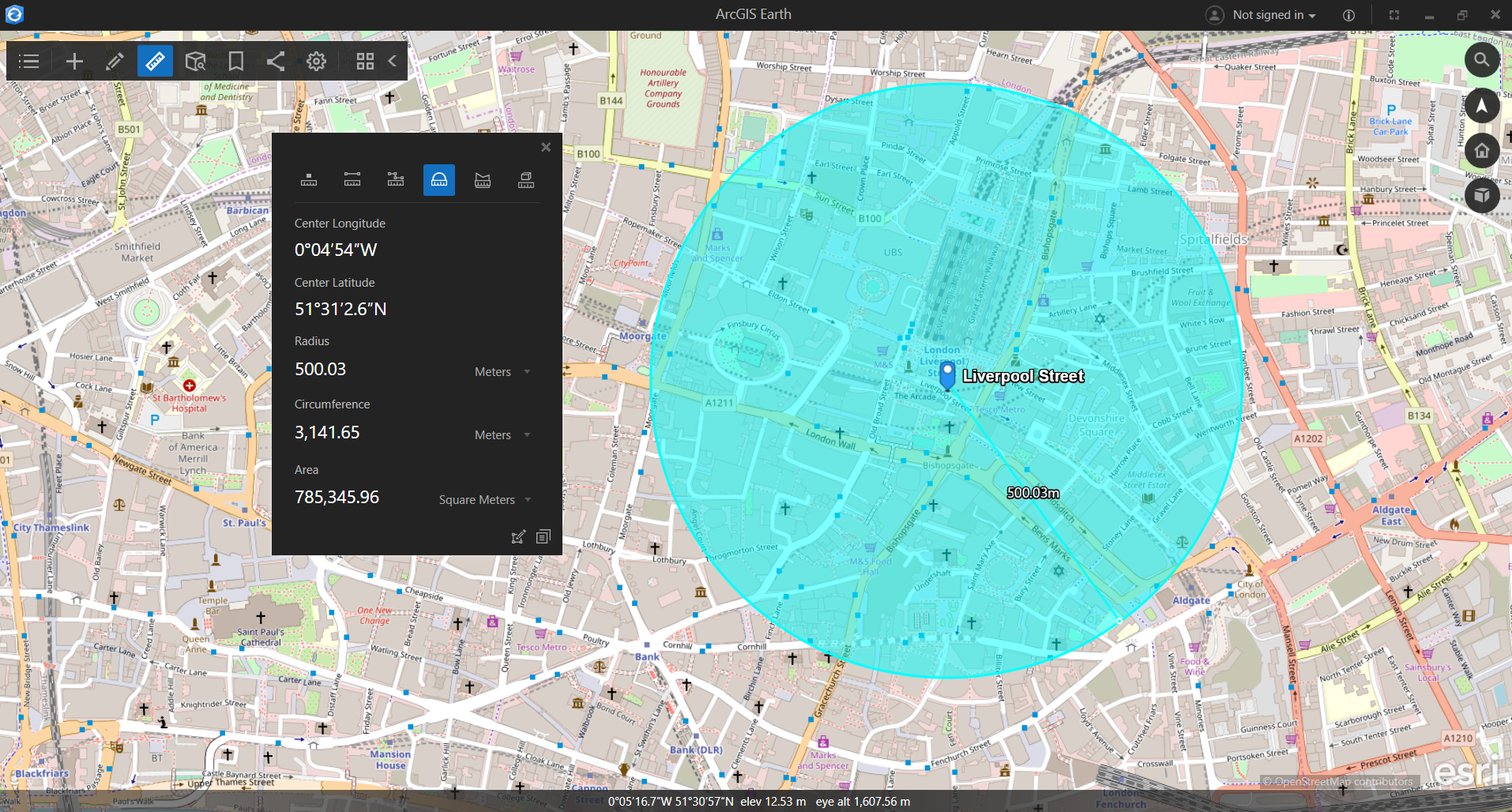This screenshot has height=812, width=1512.
Task: Click the Bank (DLR) station label
Action: point(696,750)
